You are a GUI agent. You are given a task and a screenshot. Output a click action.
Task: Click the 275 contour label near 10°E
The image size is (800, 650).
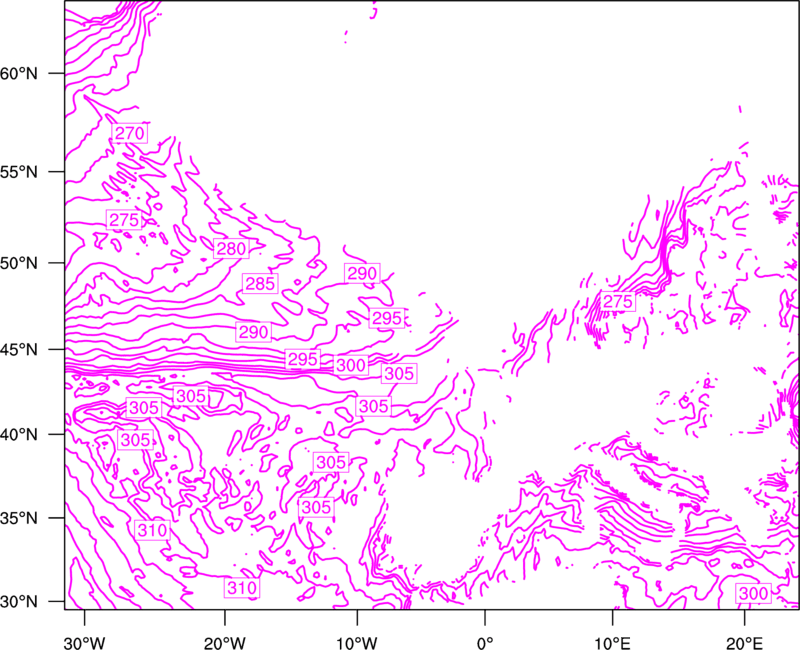617,301
